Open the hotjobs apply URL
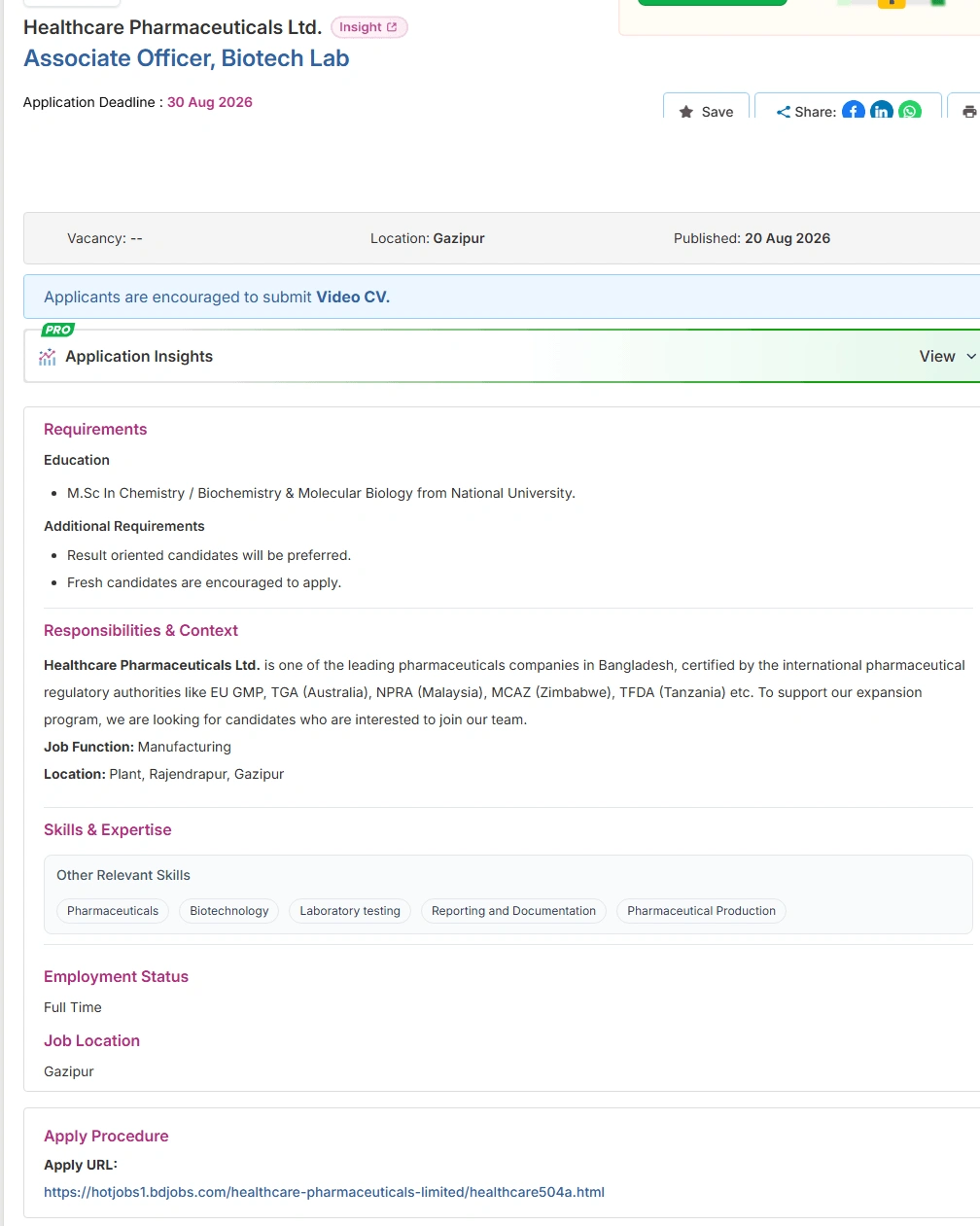The image size is (980, 1226). (324, 1192)
